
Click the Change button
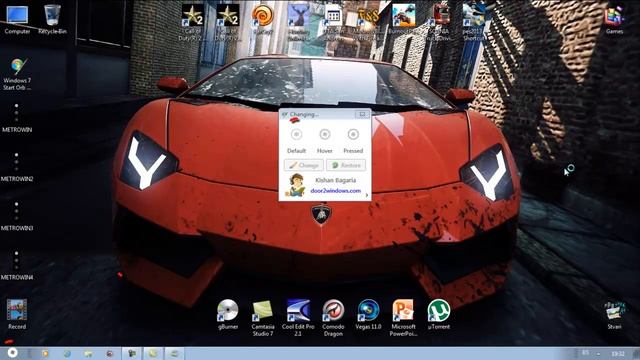[304, 165]
